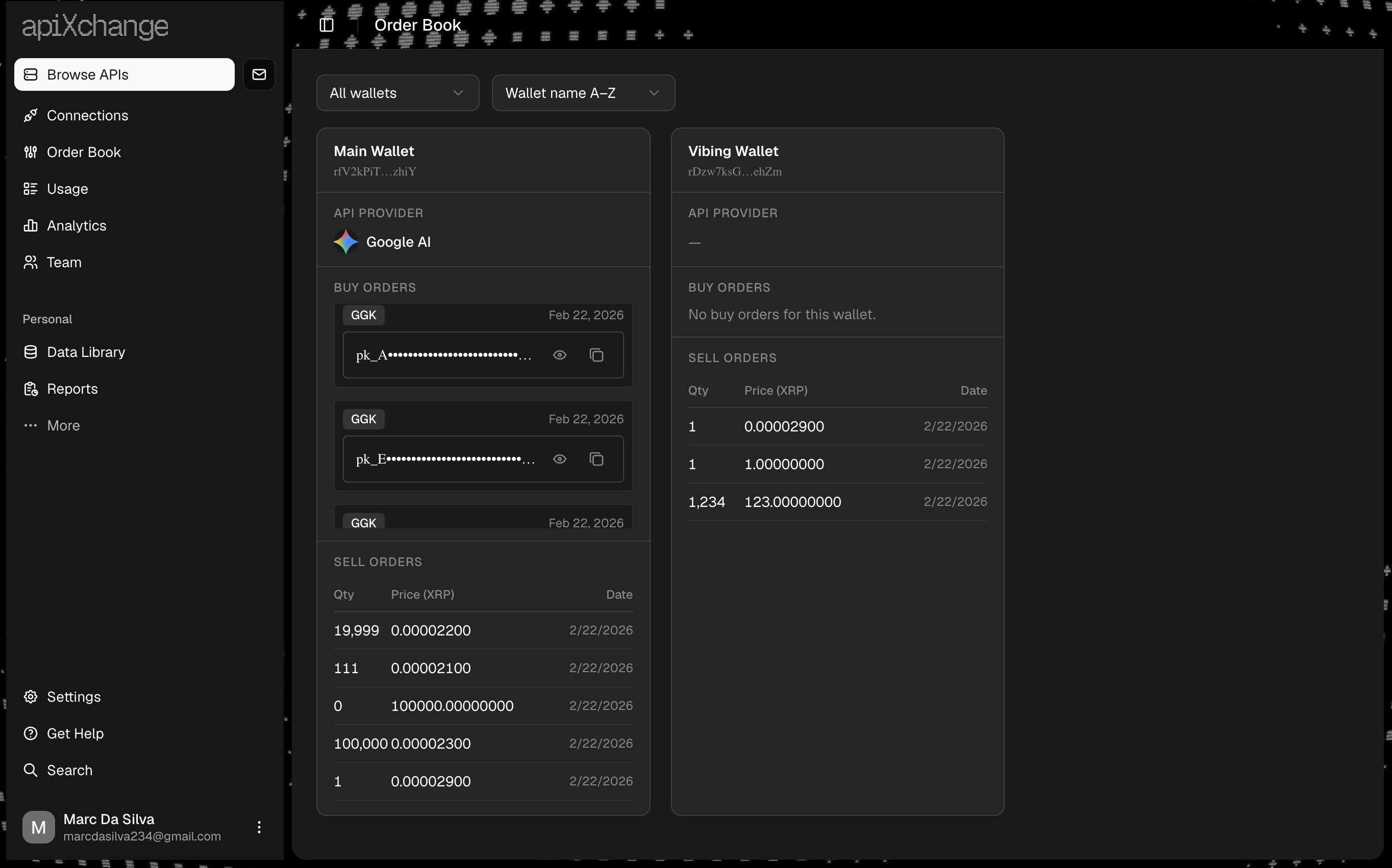Expand the More sidebar item
Screen dimensions: 1392x868
pos(63,425)
